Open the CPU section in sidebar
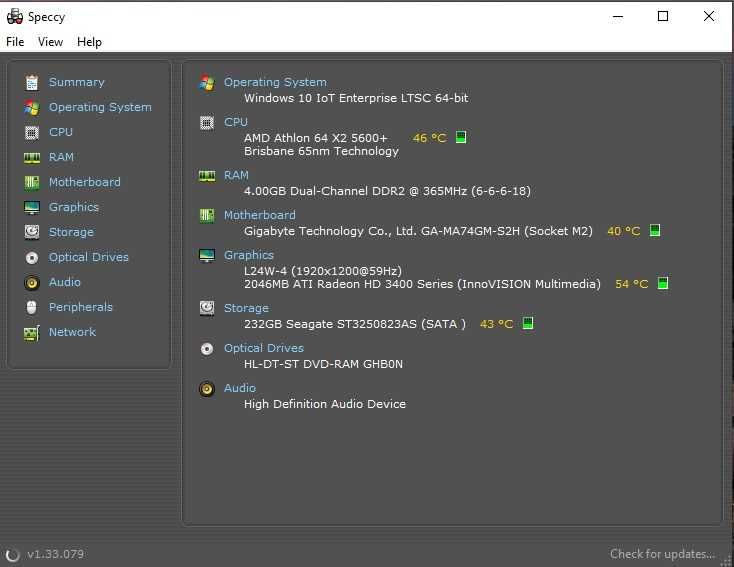The width and height of the screenshot is (734, 567). click(x=61, y=132)
